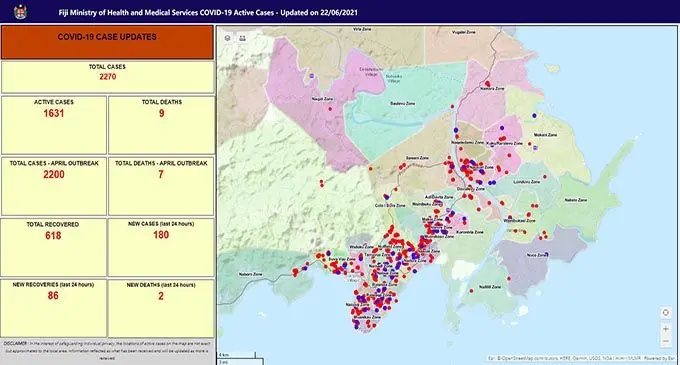
Task: Select April Outbreak total cases value 2200
Action: pos(54,175)
